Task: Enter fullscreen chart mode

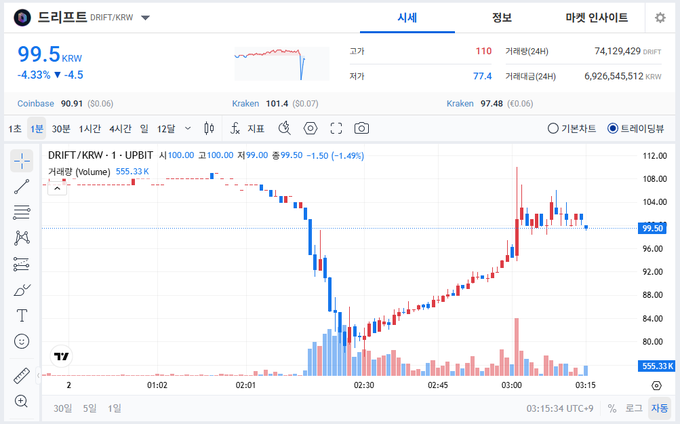Action: (336, 128)
